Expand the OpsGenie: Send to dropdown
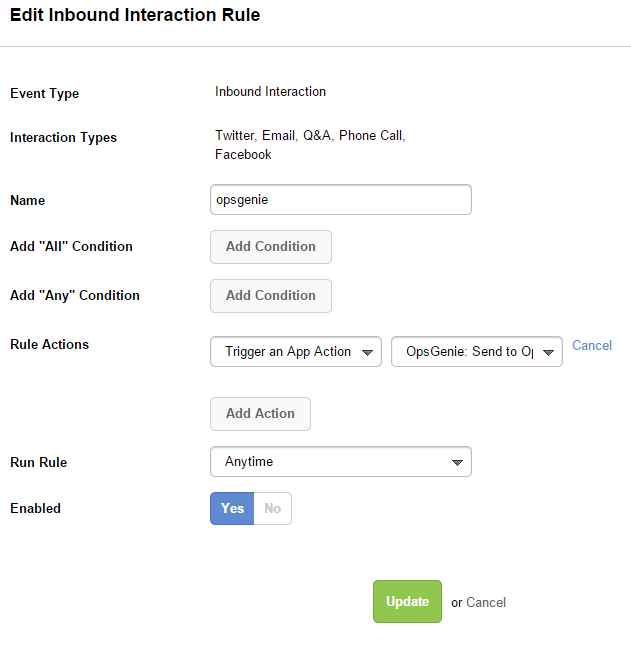The height and width of the screenshot is (645, 631). click(477, 352)
